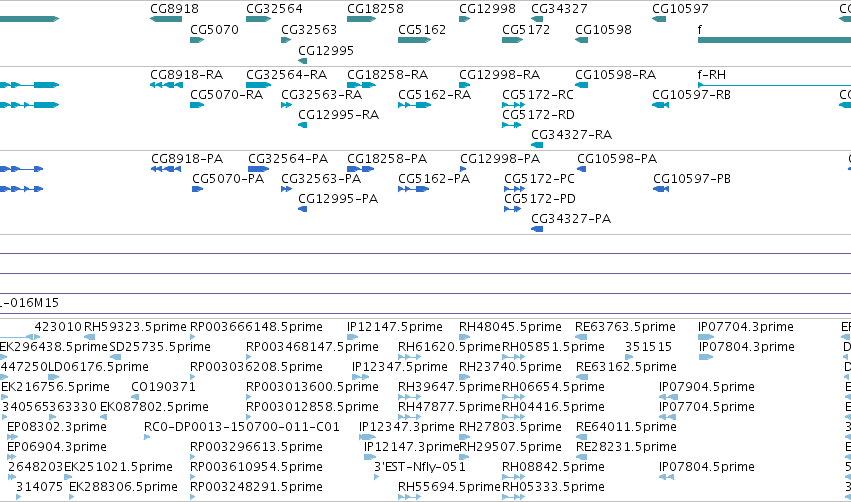This screenshot has width=851, height=502.
Task: Click protein CG18258-PA label
Action: coord(387,158)
